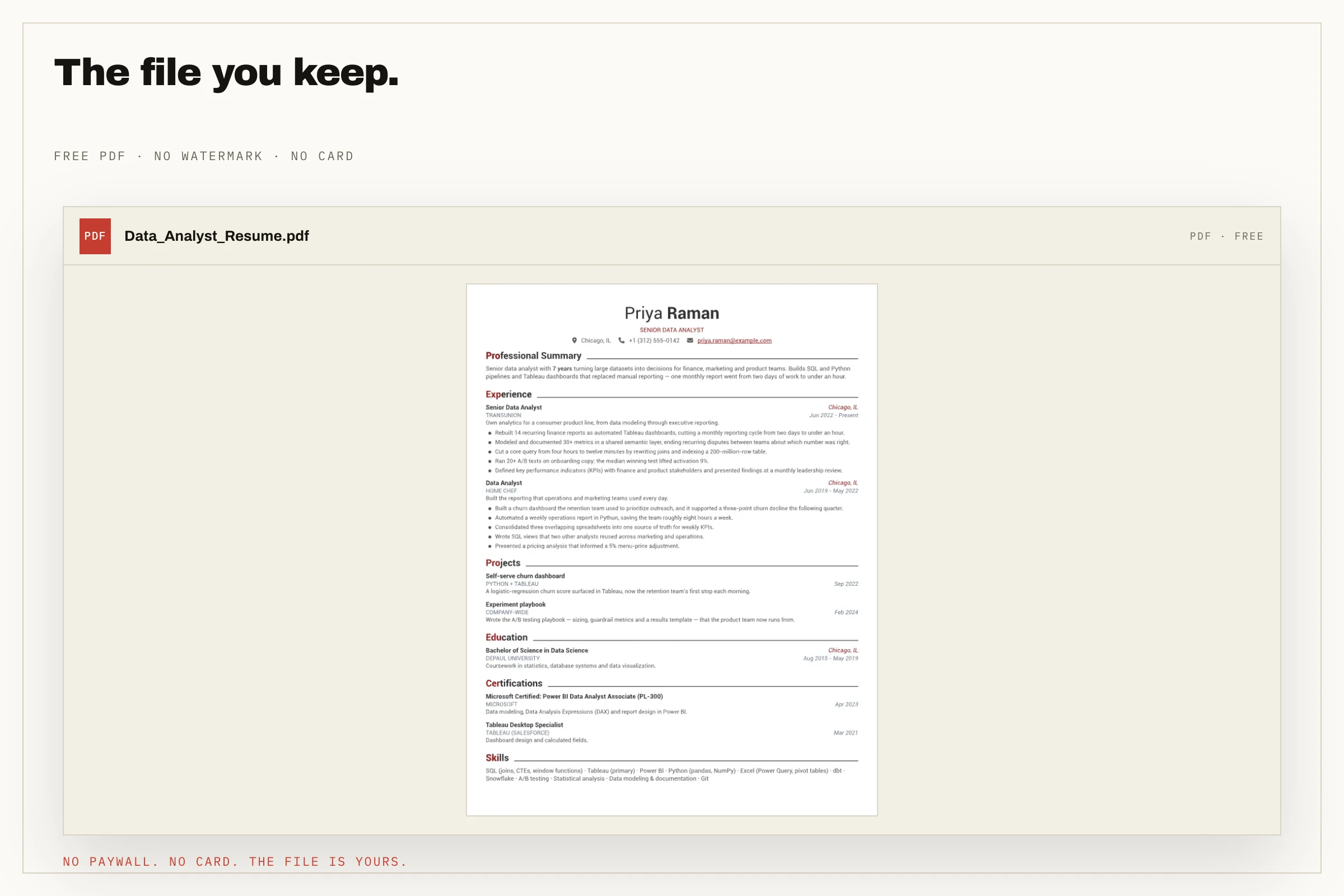
Task: Click the "Experiment playbook" project title
Action: coord(515,605)
